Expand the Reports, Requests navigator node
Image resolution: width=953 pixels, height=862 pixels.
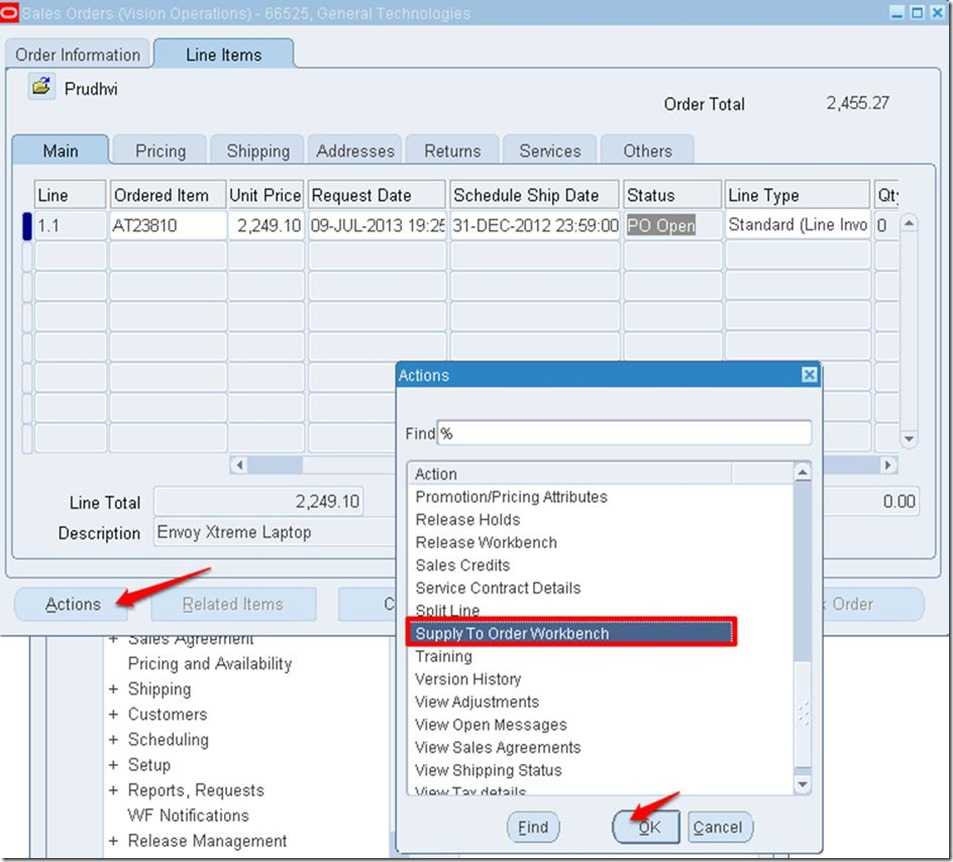[113, 790]
